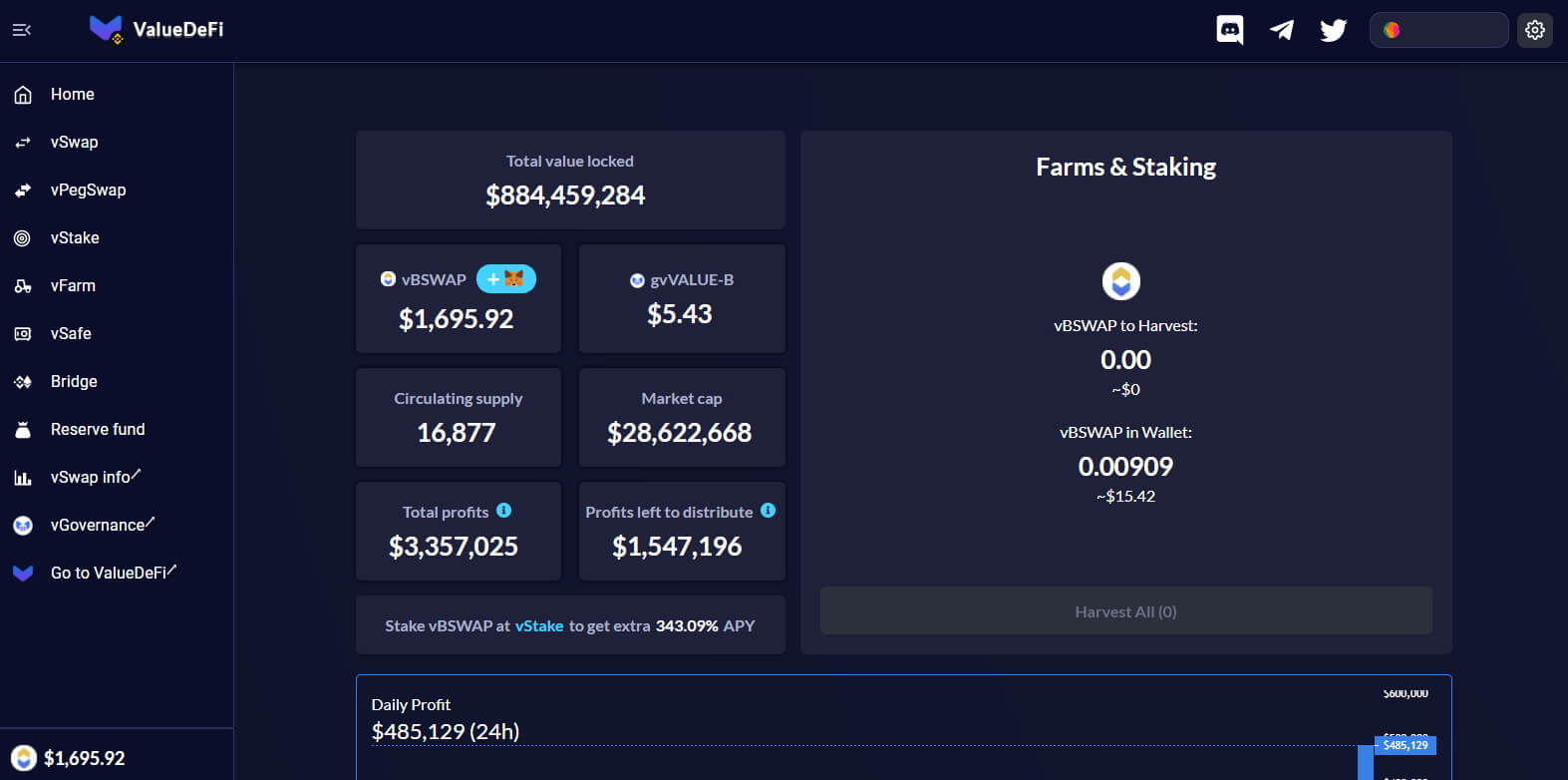This screenshot has width=1568, height=780.
Task: Click the vSwap info chart icon
Action: [x=23, y=478]
